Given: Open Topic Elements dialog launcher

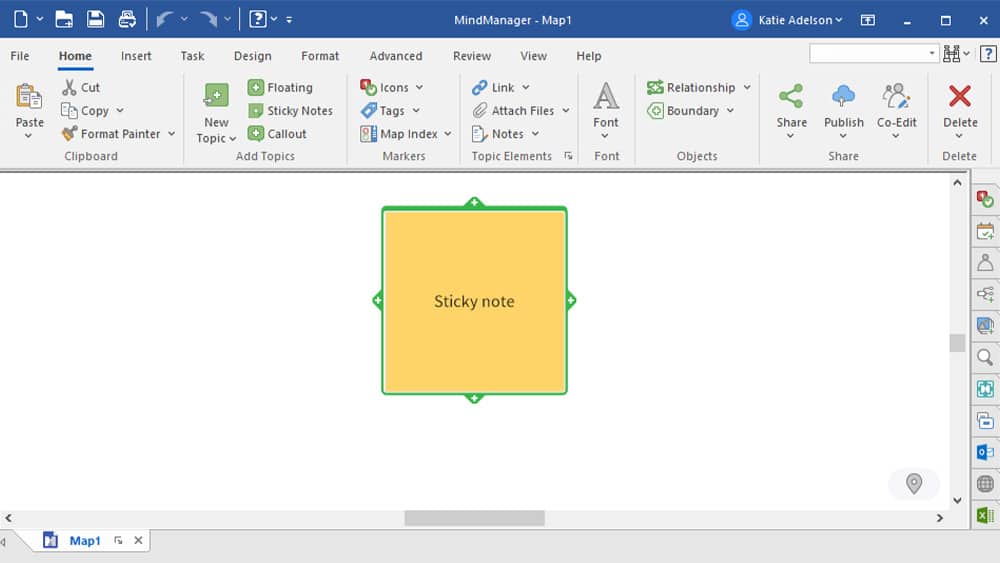Looking at the screenshot, I should coord(568,156).
